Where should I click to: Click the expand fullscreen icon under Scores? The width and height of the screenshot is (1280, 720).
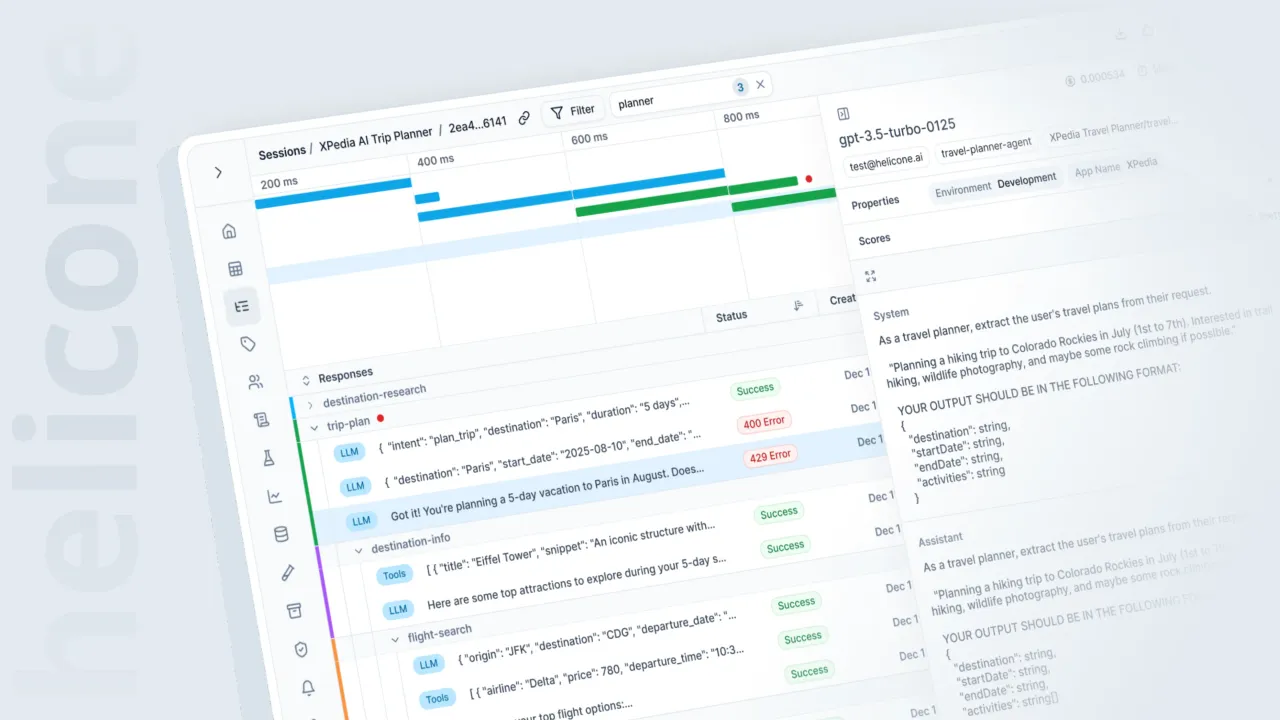(x=870, y=276)
